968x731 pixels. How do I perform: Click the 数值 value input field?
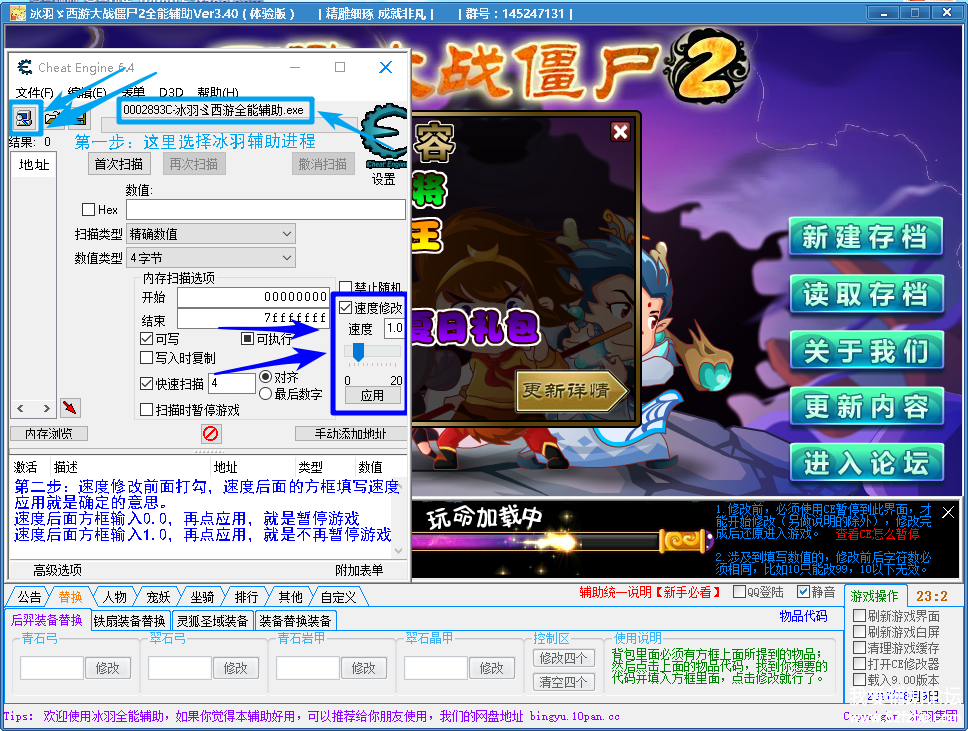[x=265, y=209]
